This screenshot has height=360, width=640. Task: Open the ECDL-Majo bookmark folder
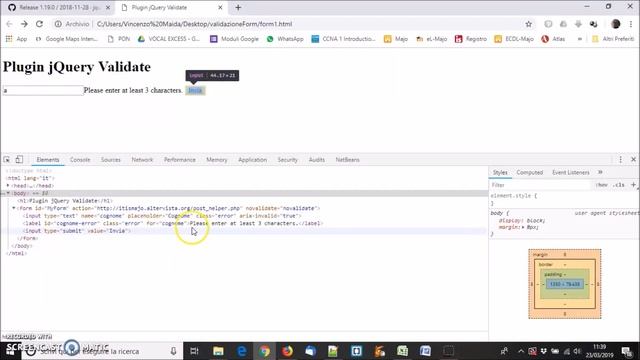point(514,39)
